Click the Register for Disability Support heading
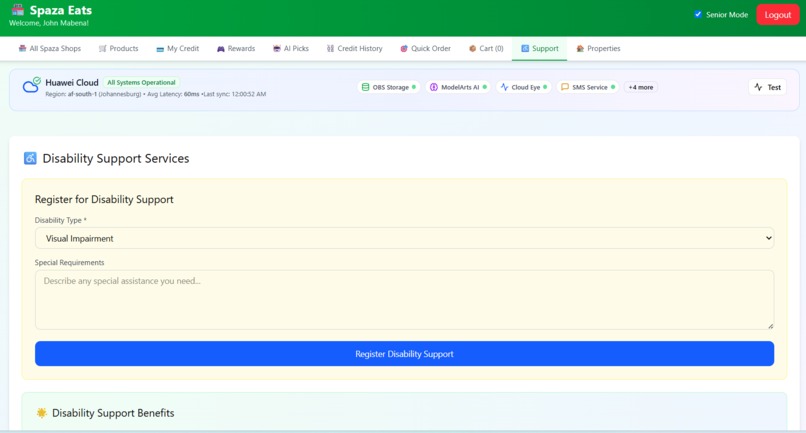 click(104, 200)
